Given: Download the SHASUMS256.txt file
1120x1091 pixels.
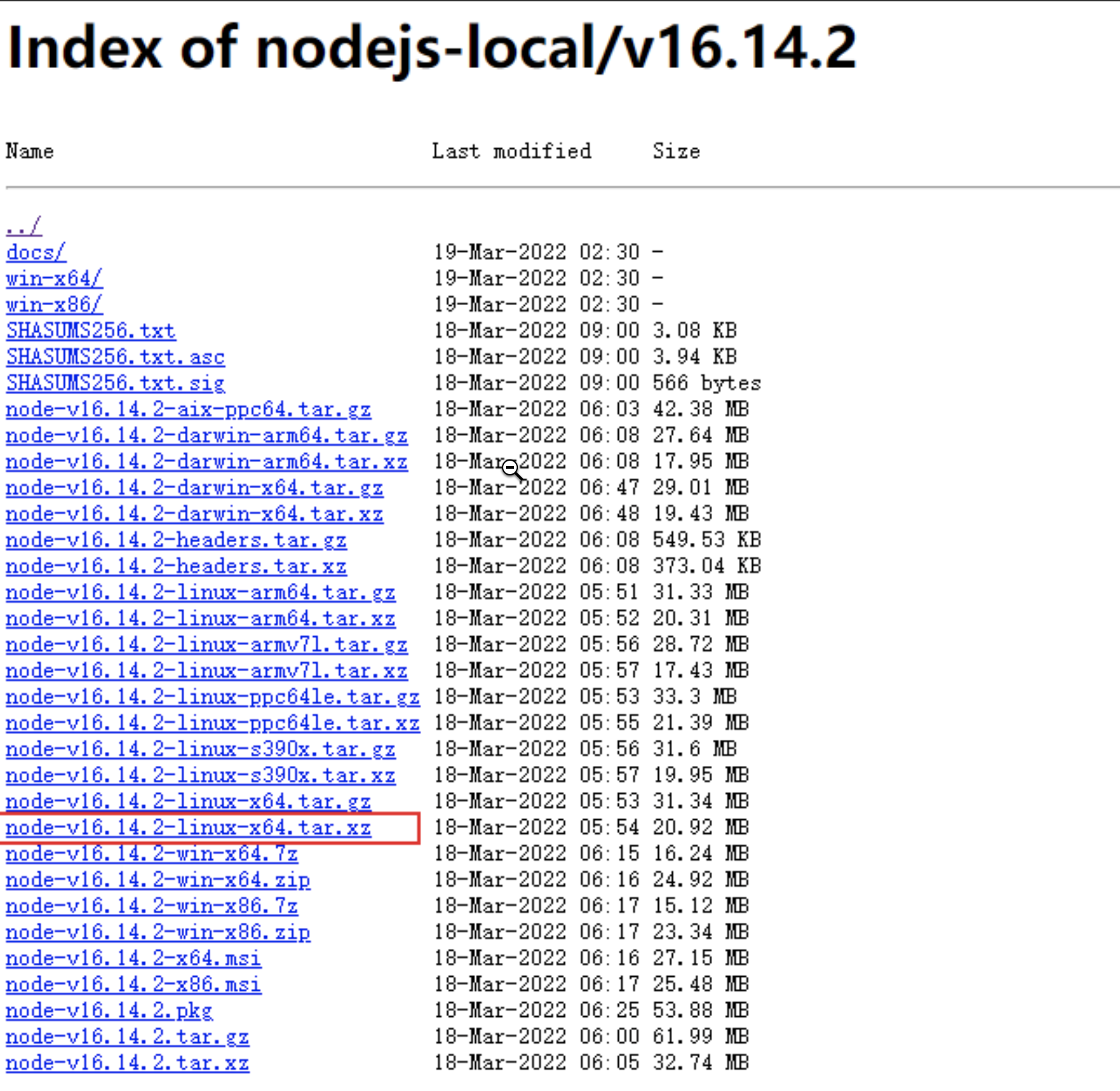Looking at the screenshot, I should point(91,331).
